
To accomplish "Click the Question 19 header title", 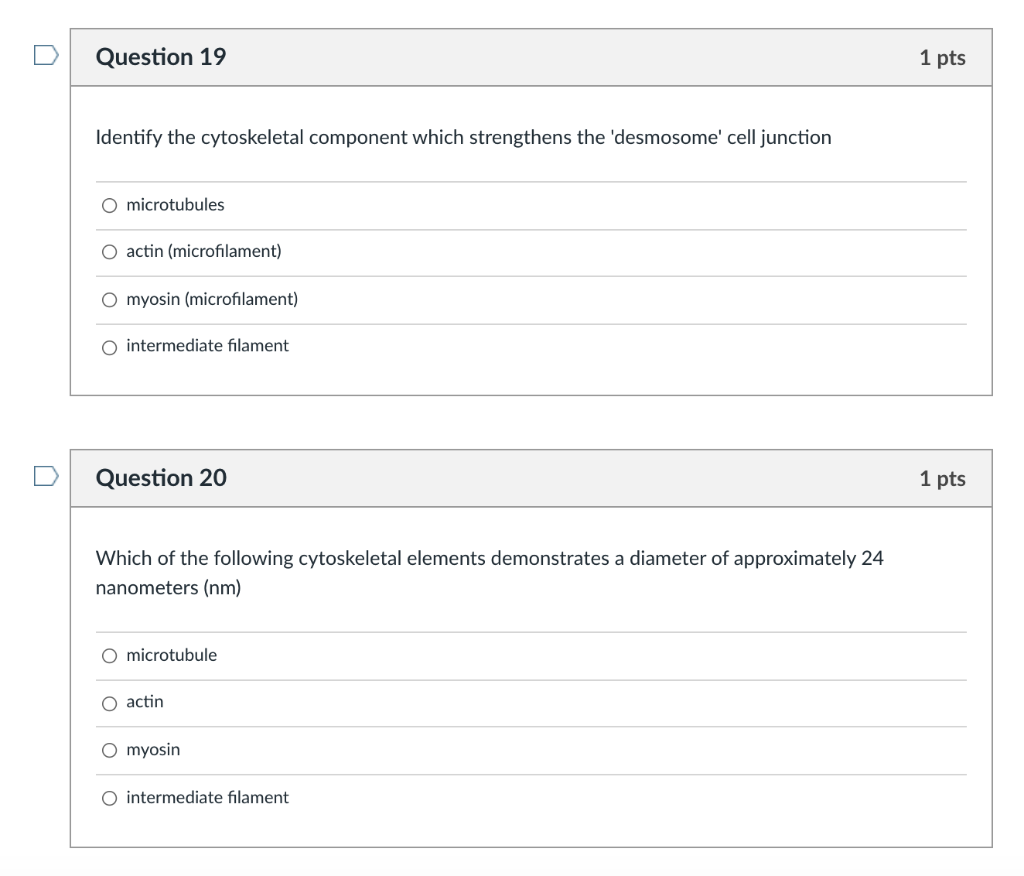I will (161, 57).
